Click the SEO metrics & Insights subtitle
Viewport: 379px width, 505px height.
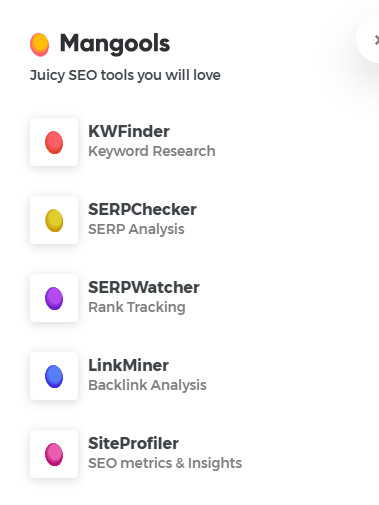[x=165, y=463]
